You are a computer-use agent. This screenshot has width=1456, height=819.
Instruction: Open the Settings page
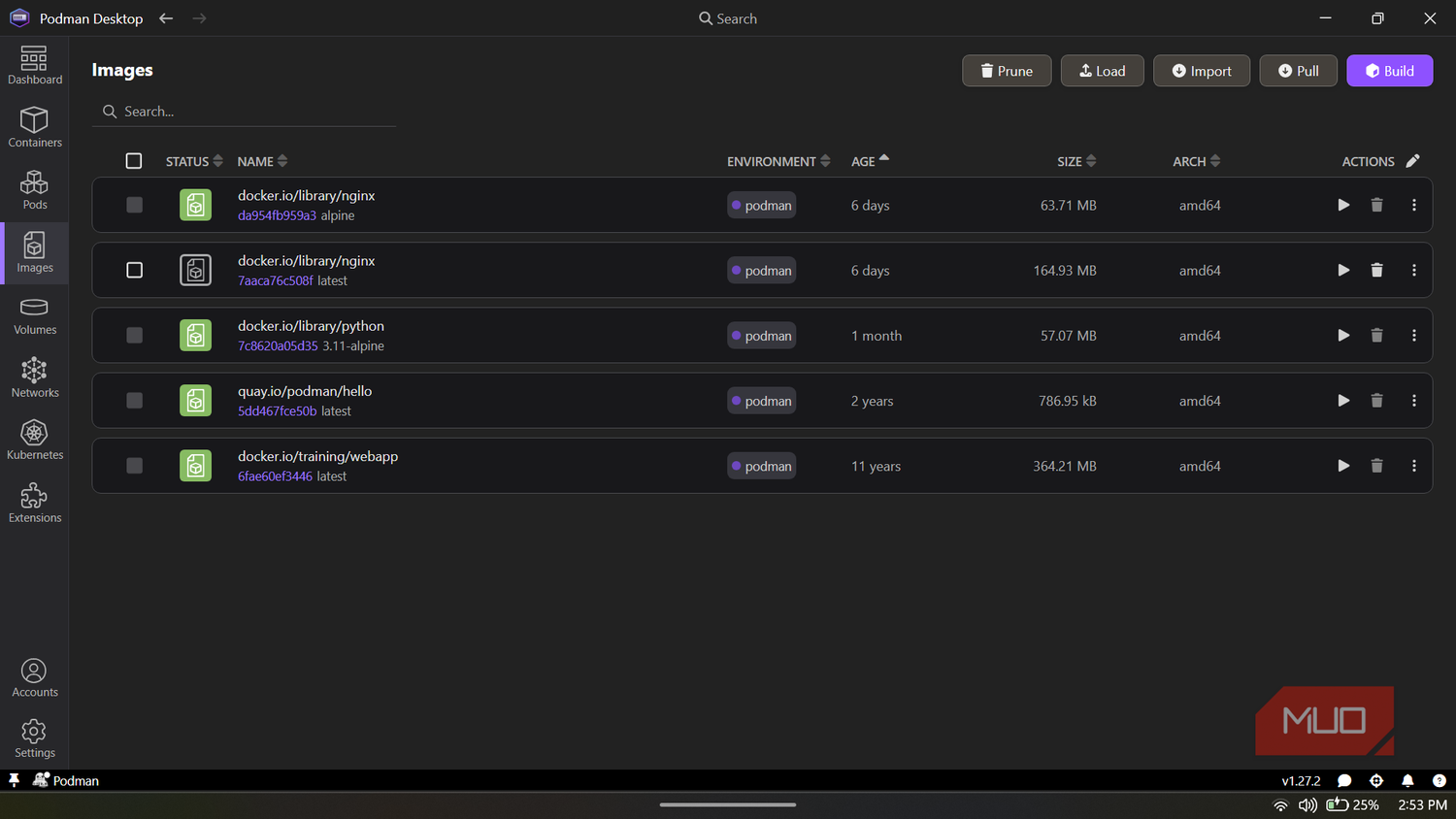tap(34, 738)
